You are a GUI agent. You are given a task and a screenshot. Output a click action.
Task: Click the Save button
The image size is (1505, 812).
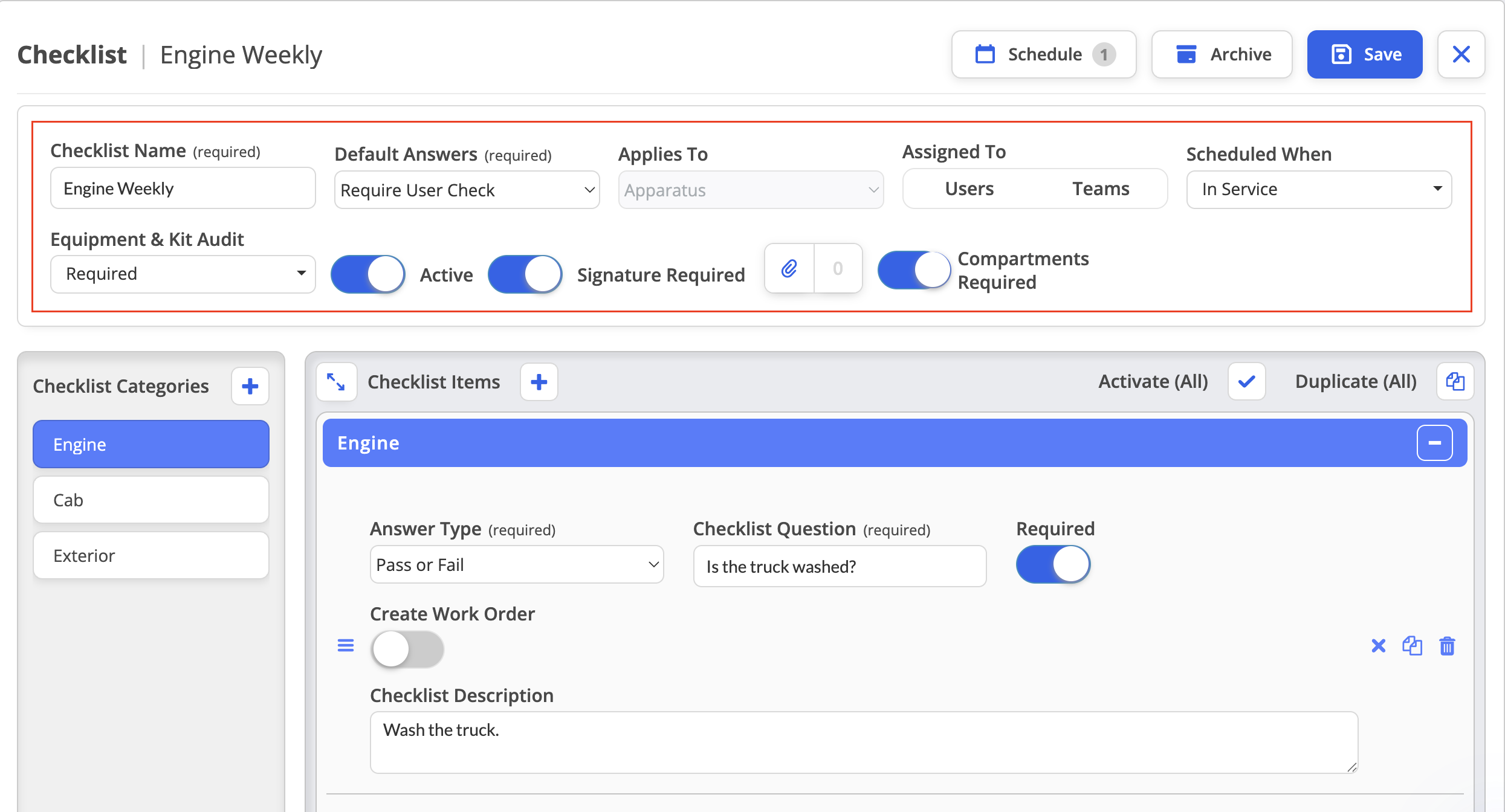(x=1365, y=54)
